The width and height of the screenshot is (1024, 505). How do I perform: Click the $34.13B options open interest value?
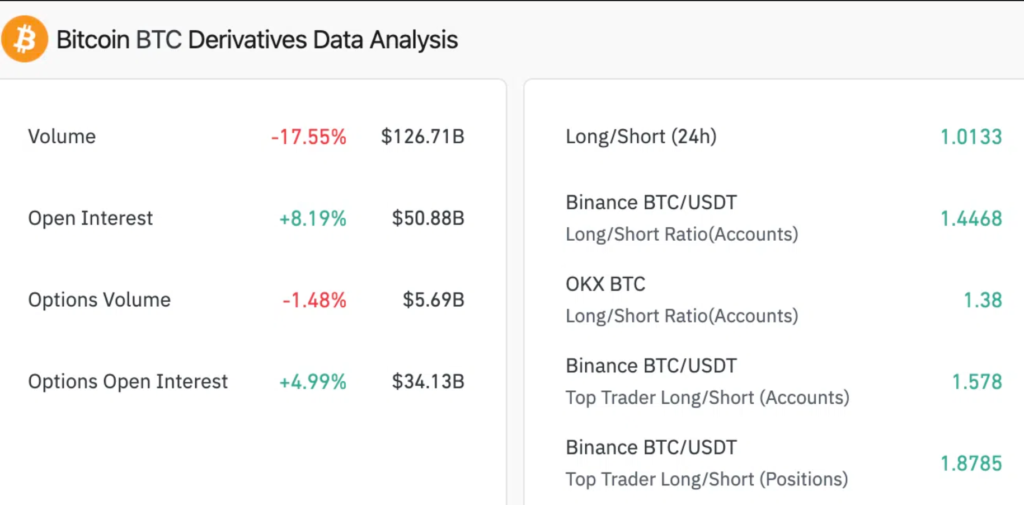(428, 381)
